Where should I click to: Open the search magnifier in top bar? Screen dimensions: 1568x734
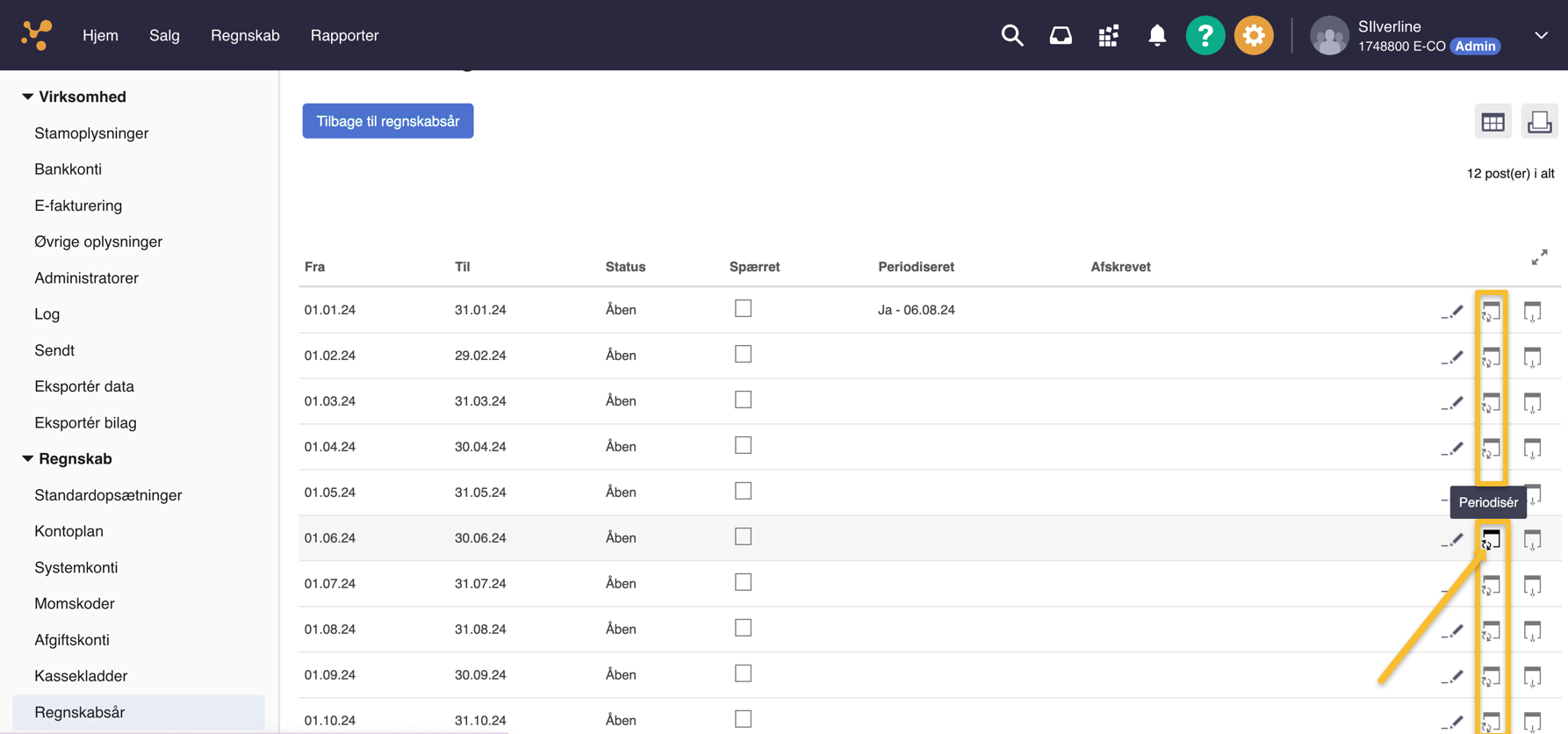coord(1012,35)
